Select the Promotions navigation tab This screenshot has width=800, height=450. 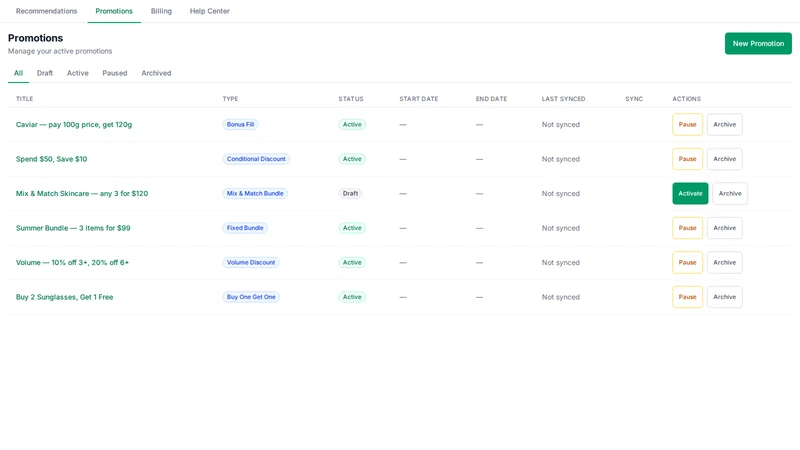114,11
